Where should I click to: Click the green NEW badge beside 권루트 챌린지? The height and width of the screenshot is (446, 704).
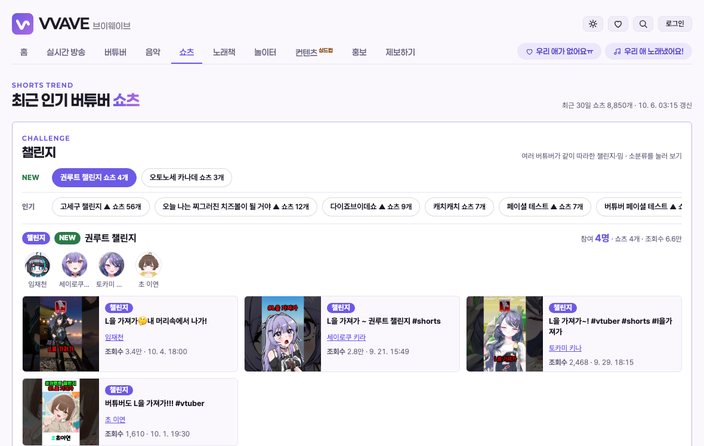click(67, 238)
